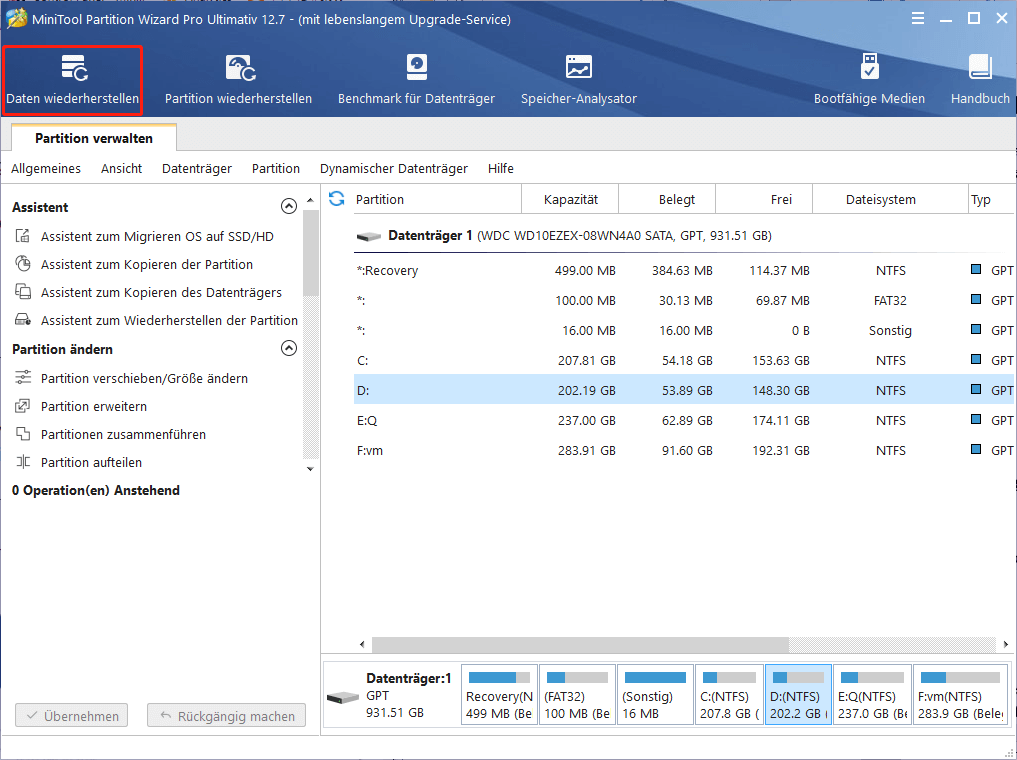1017x760 pixels.
Task: Create Bootfähige Medien
Action: (869, 80)
